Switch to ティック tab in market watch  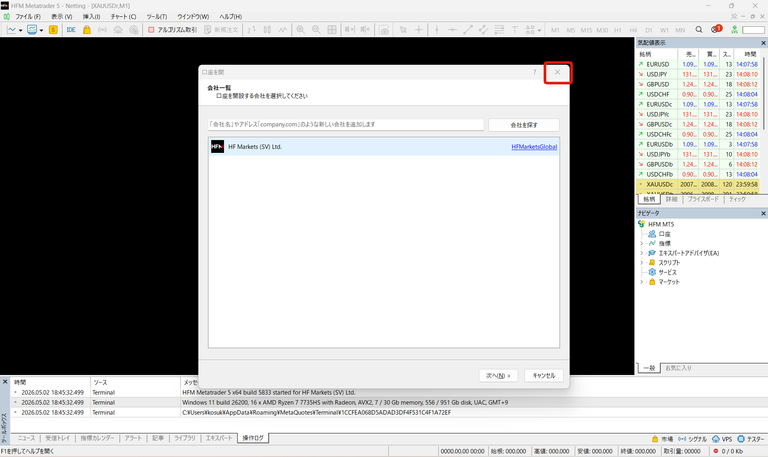pyautogui.click(x=737, y=199)
